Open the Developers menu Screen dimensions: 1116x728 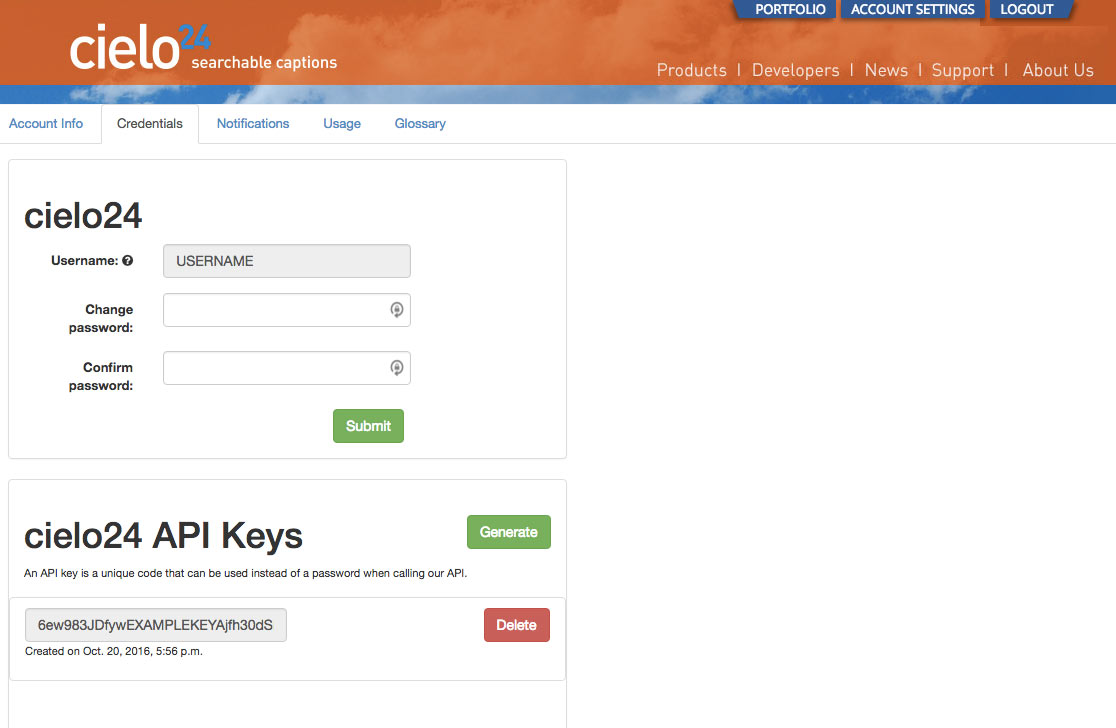coord(796,70)
